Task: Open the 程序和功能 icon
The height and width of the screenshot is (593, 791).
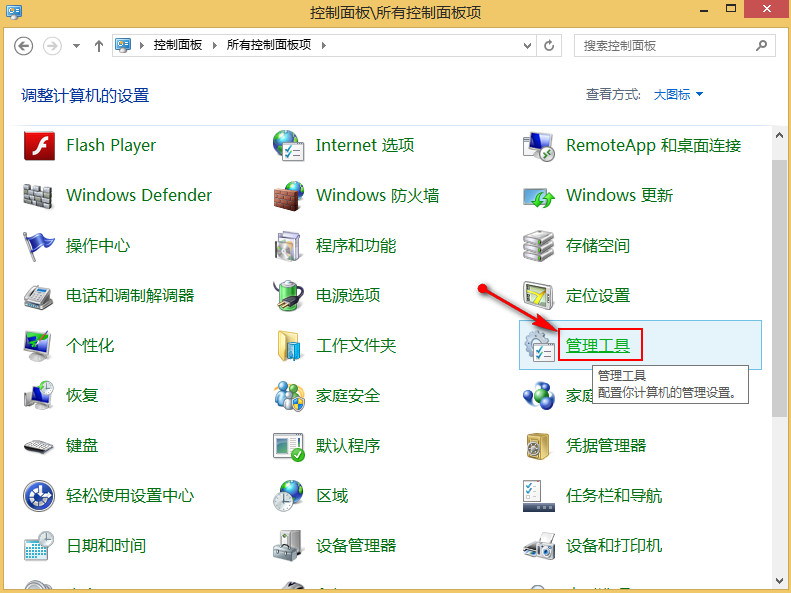Action: point(289,246)
